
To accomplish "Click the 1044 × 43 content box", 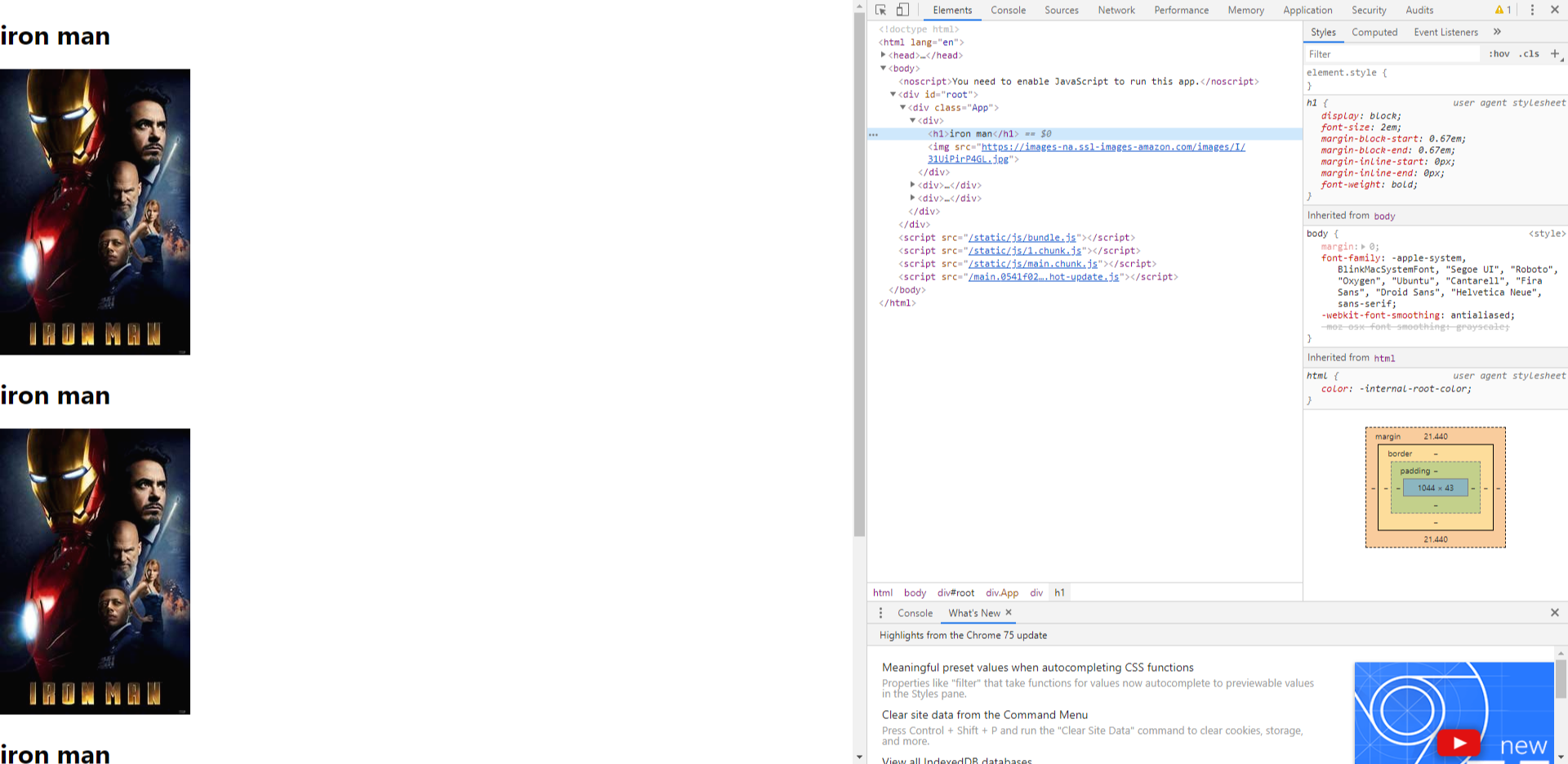I will (1435, 488).
